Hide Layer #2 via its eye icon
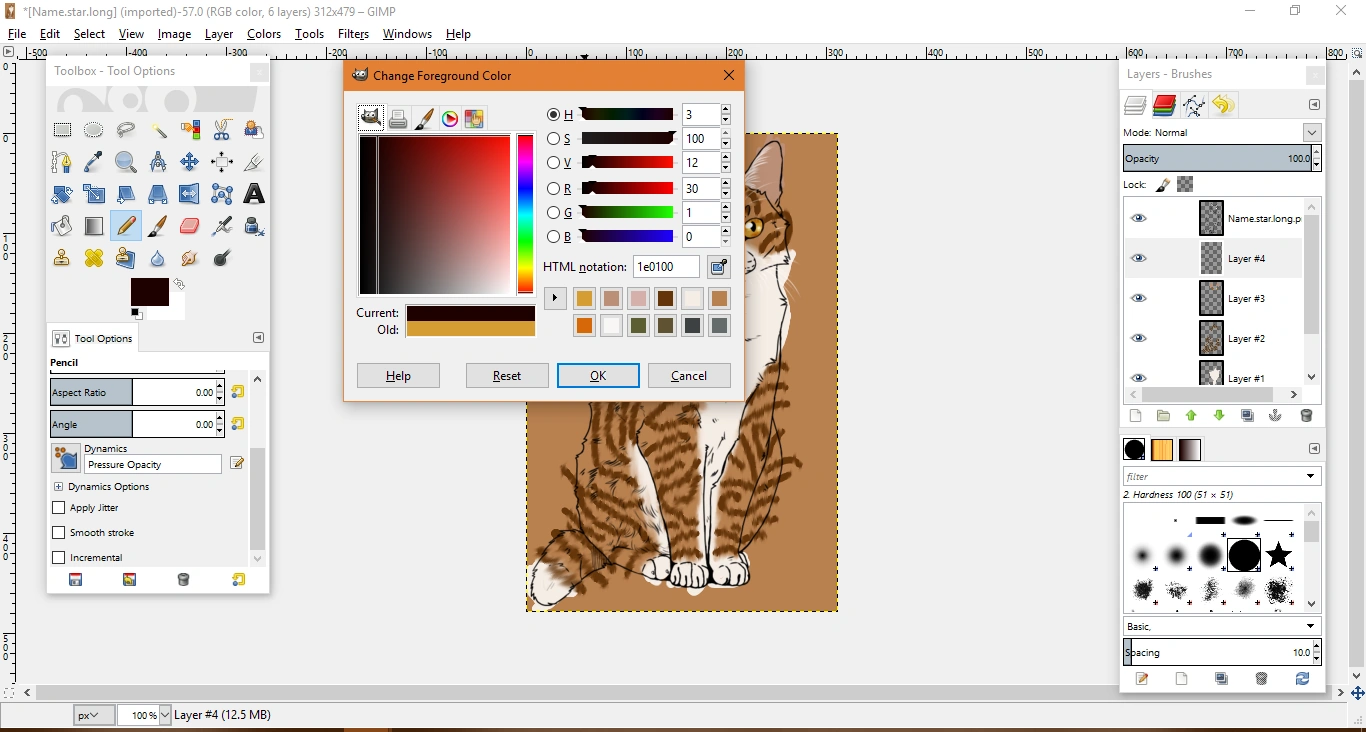The width and height of the screenshot is (1366, 732). [x=1139, y=338]
